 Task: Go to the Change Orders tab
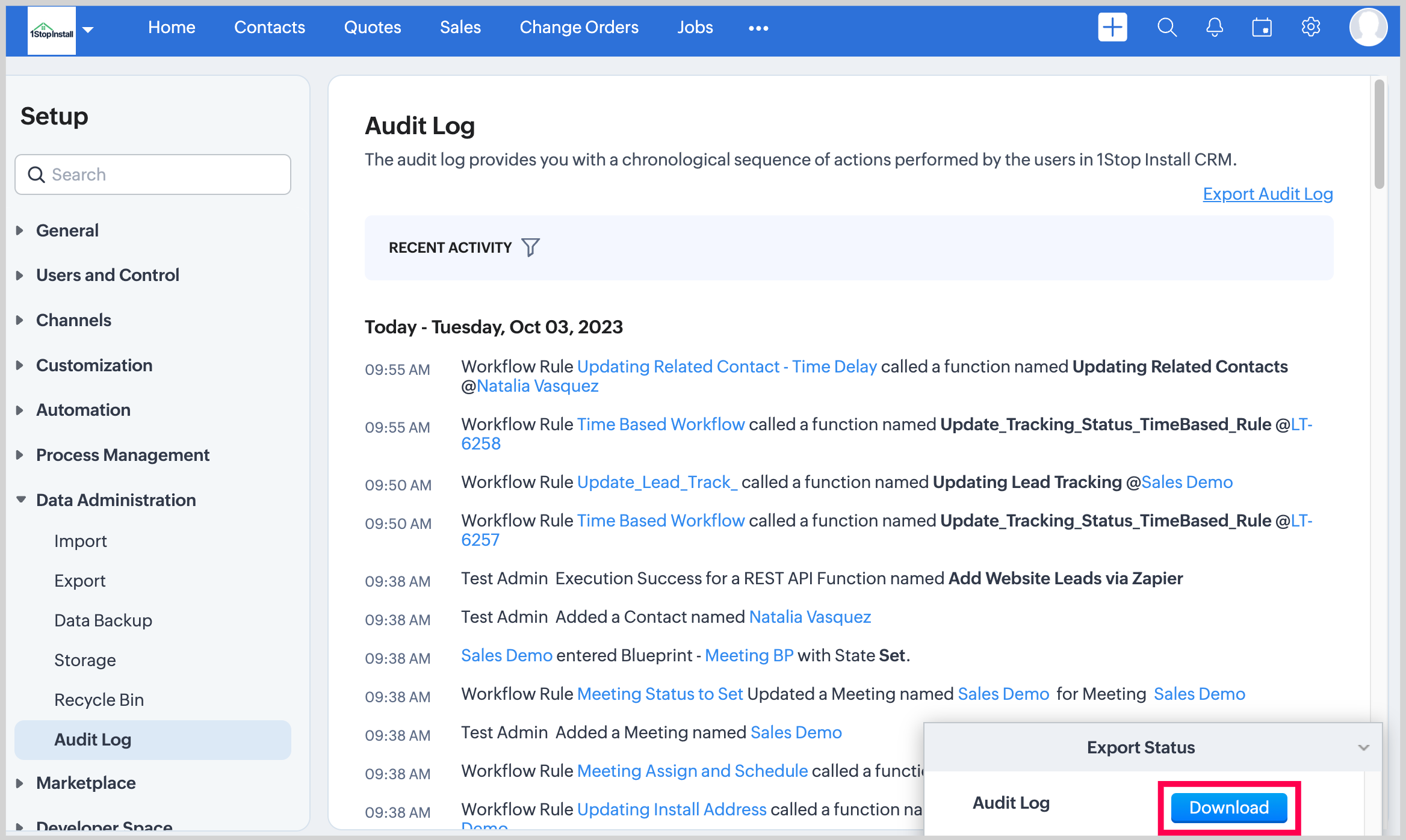(x=578, y=28)
